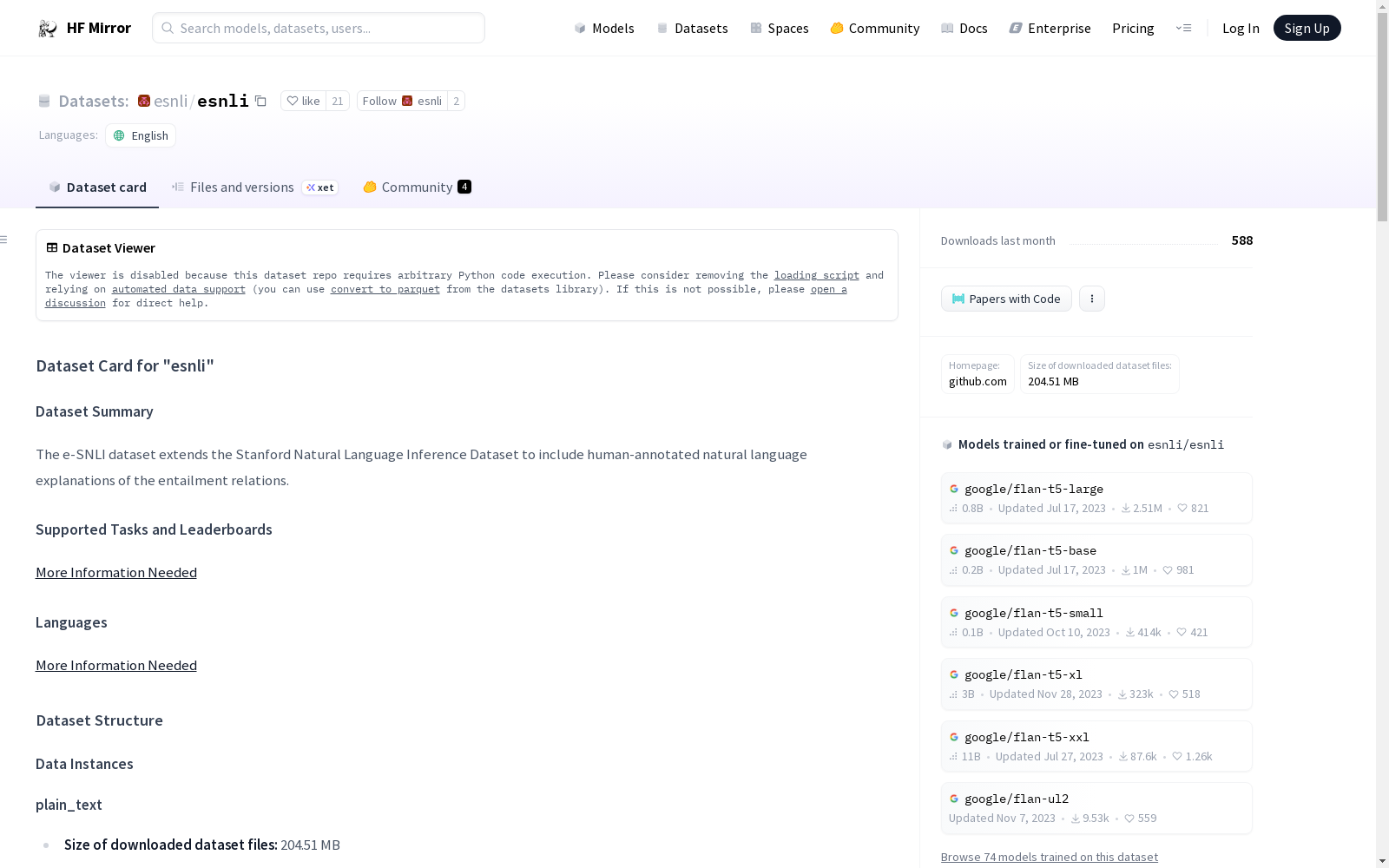The width and height of the screenshot is (1389, 868).
Task: Open the Community tab with 4 discussions
Action: (x=417, y=187)
